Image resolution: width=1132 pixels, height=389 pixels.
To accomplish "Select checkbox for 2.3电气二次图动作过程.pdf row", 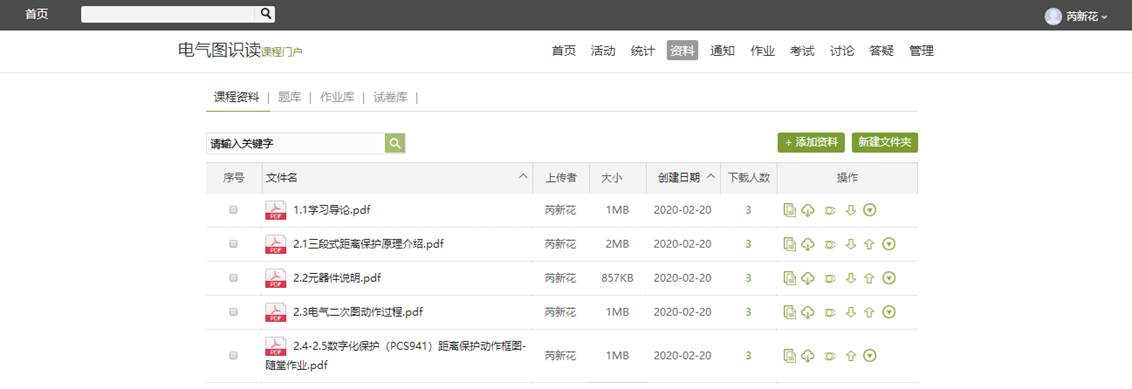I will 233,312.
